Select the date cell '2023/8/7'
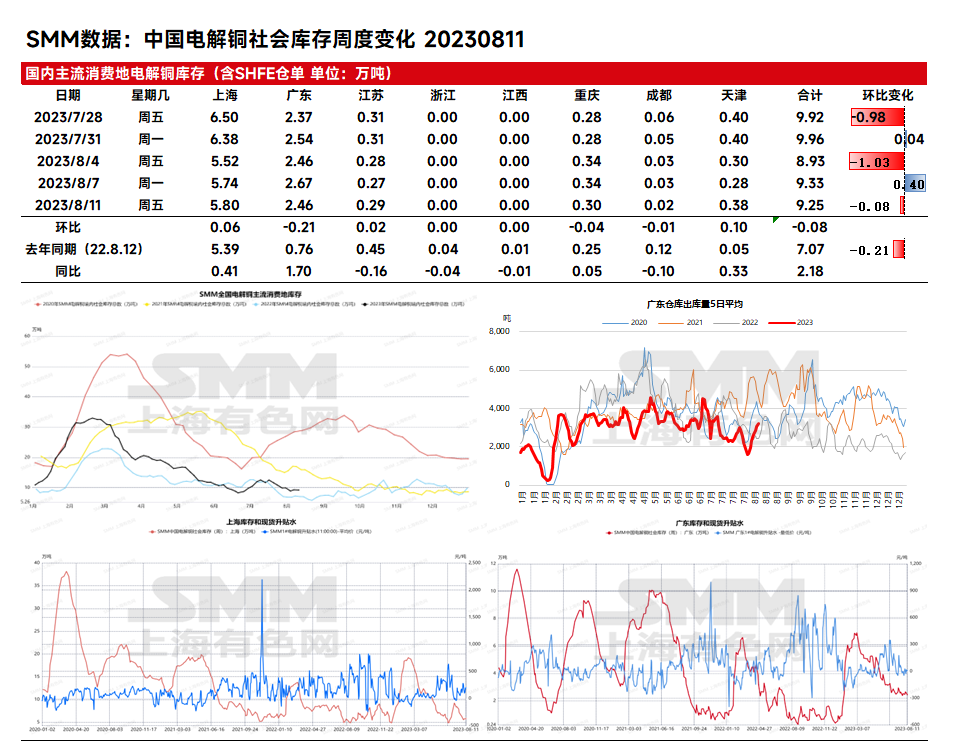The width and height of the screenshot is (953, 741). point(68,183)
